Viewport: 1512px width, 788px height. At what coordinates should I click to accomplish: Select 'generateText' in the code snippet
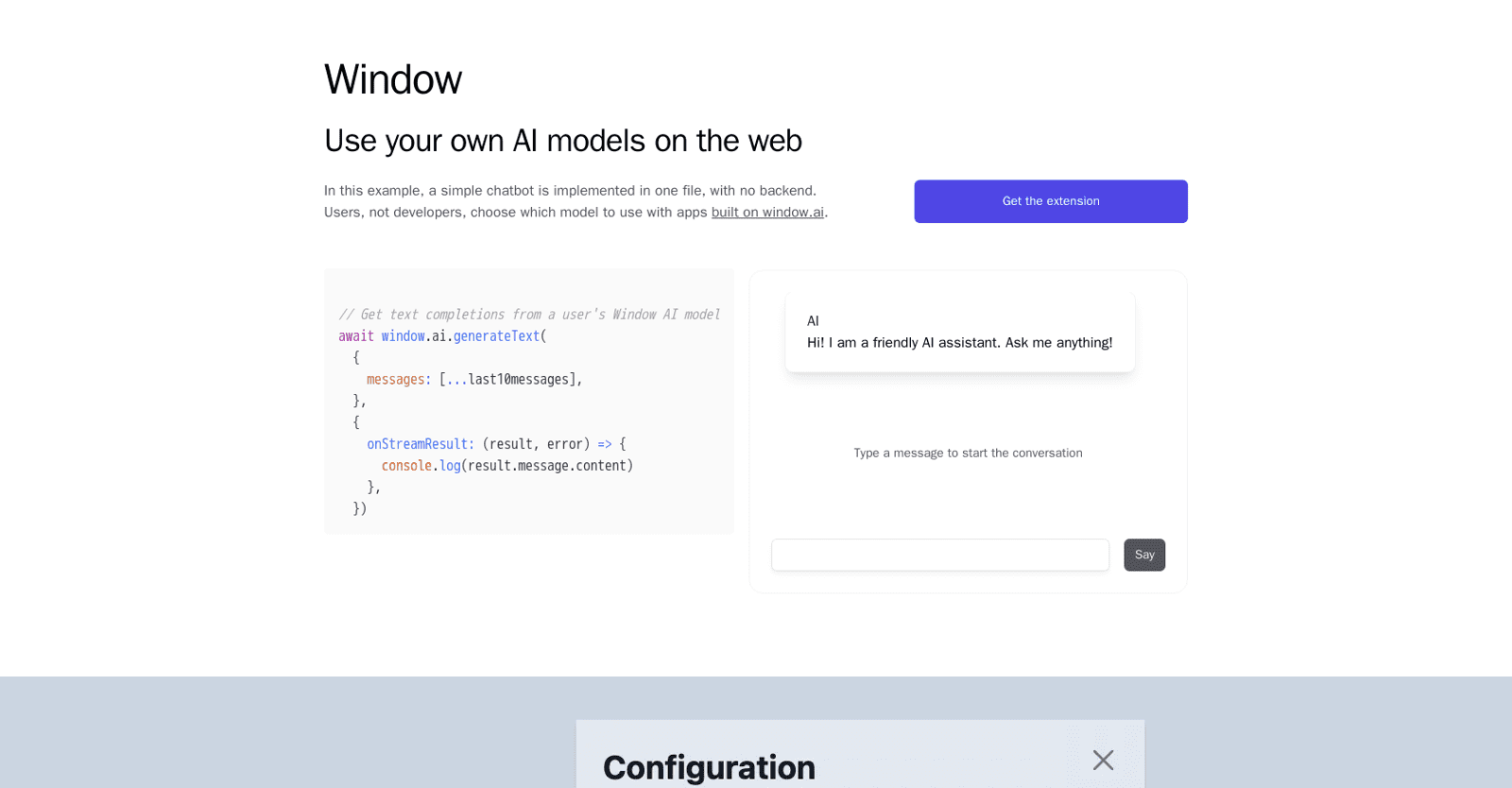pos(496,335)
